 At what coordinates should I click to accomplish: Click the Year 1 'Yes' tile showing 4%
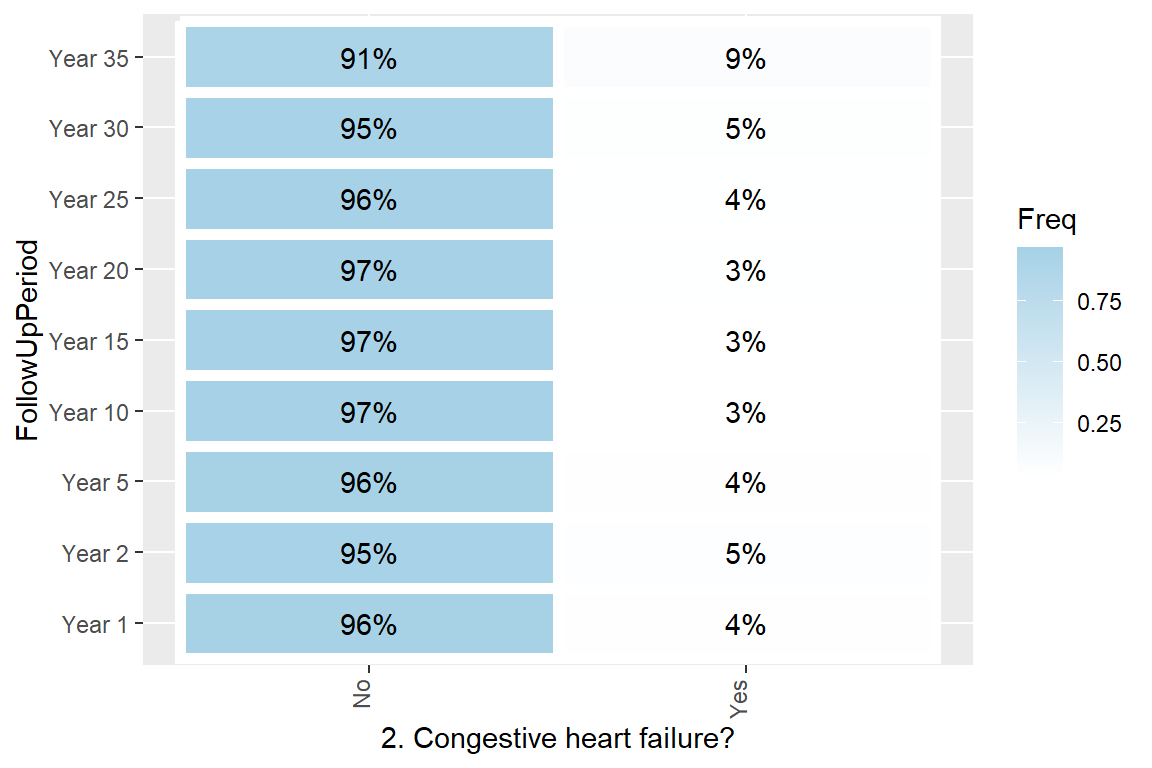point(746,624)
